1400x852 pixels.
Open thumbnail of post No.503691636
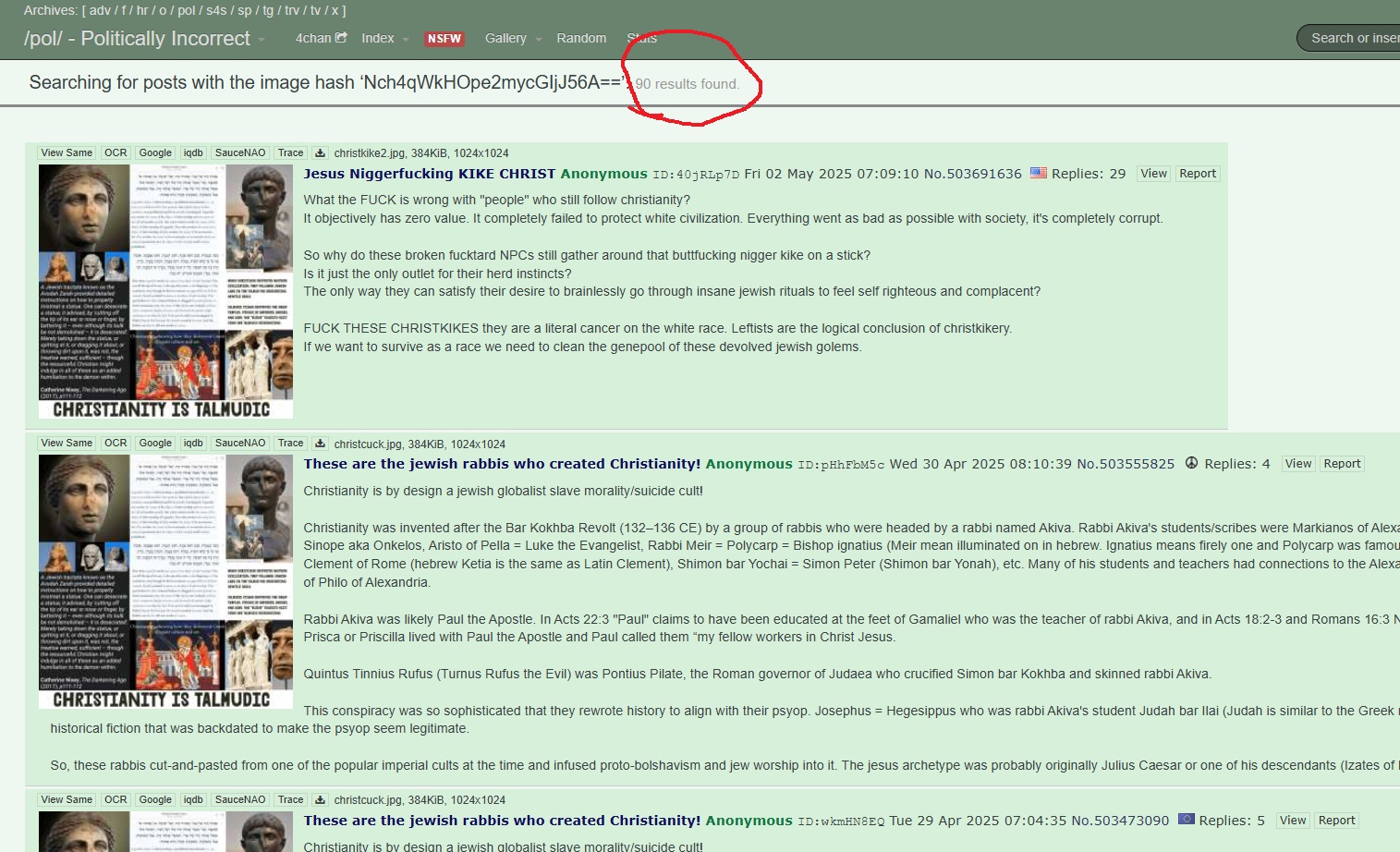pos(165,292)
